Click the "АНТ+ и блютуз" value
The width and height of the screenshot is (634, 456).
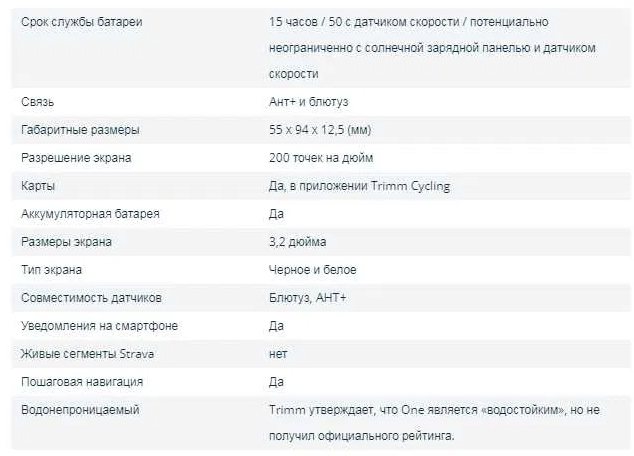pyautogui.click(x=308, y=102)
